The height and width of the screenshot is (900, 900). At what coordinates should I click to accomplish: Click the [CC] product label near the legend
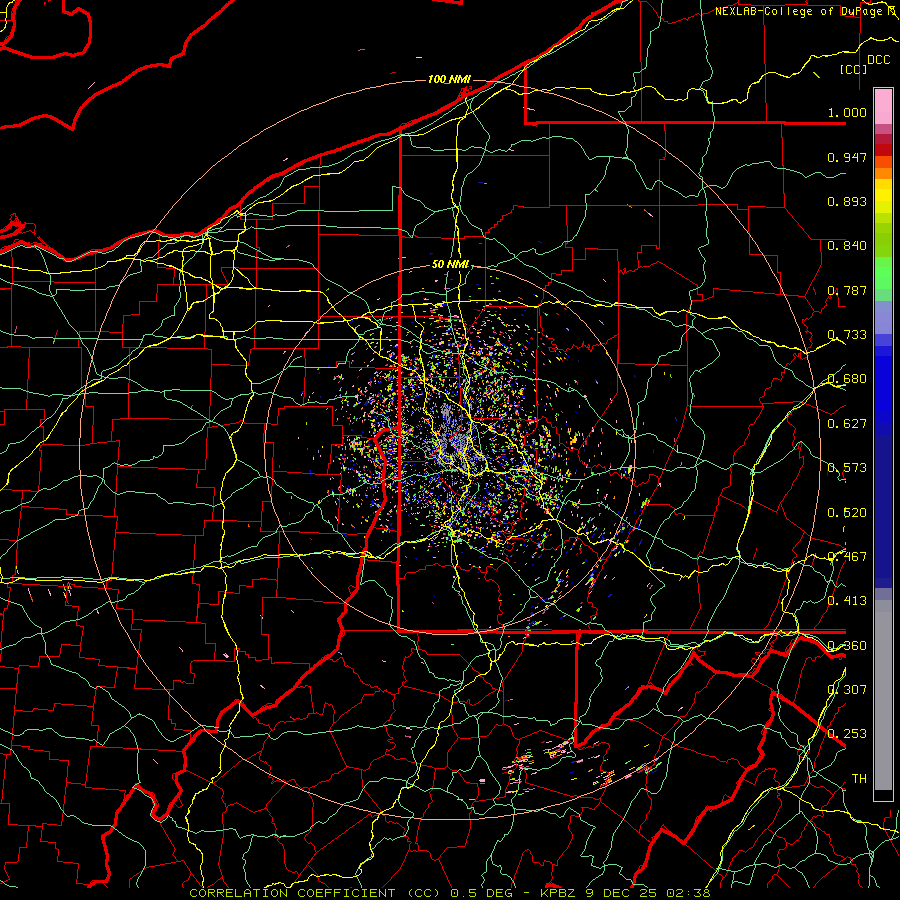click(854, 69)
